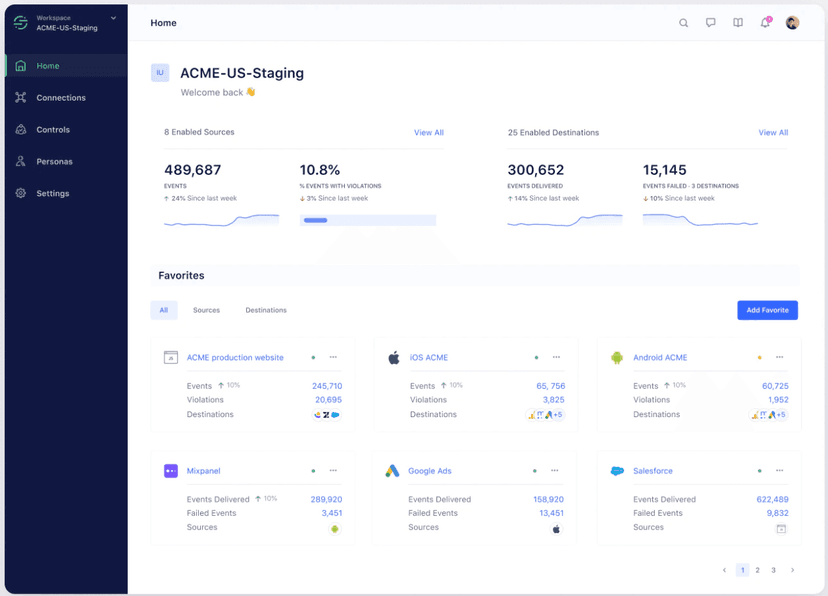
Task: Switch to the Sources filter tab
Action: 206,310
